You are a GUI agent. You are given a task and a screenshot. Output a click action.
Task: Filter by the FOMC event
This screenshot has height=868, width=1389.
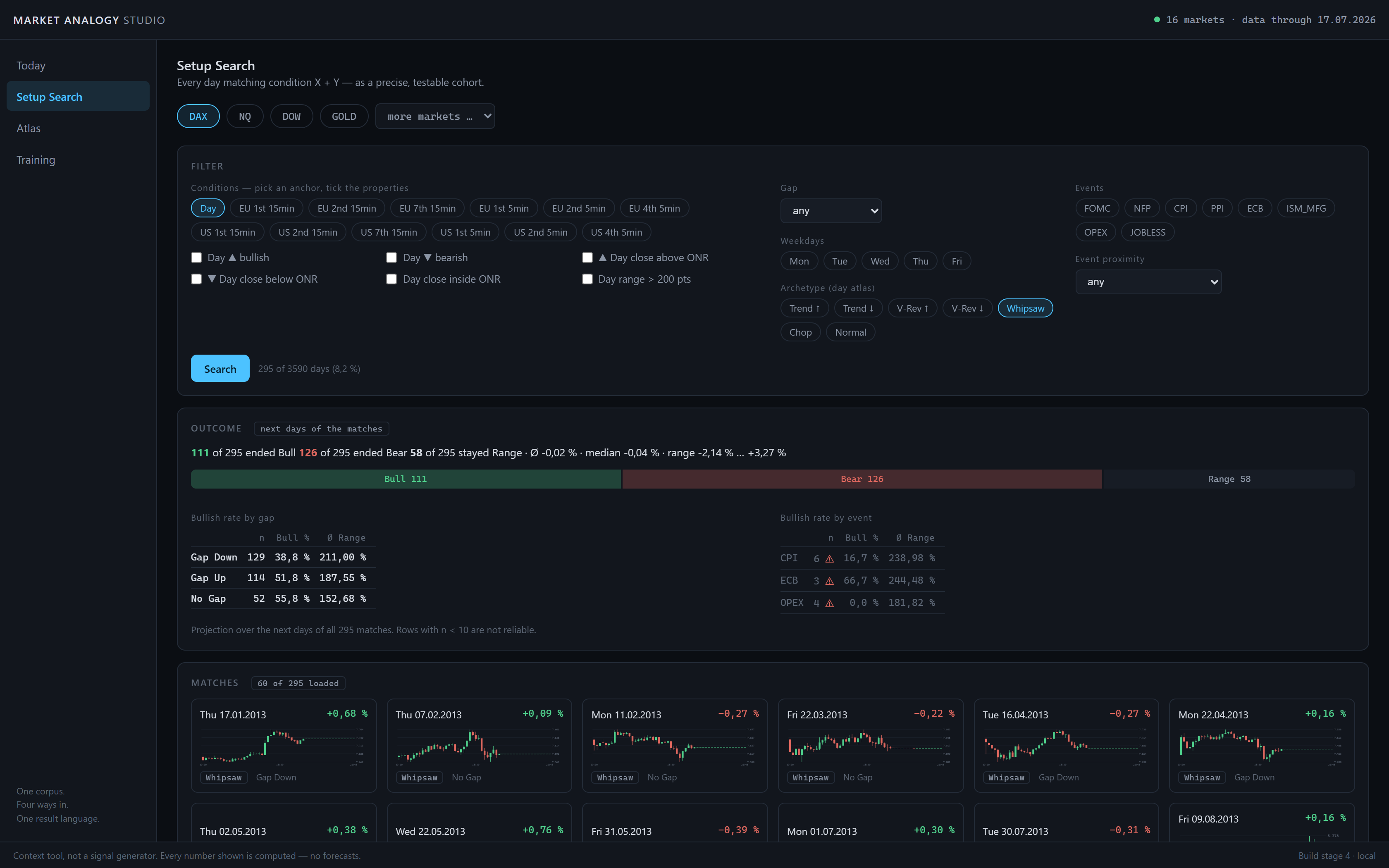[x=1098, y=208]
